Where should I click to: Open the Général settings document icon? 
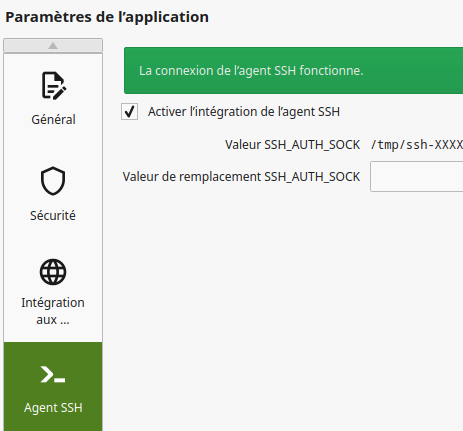point(53,85)
